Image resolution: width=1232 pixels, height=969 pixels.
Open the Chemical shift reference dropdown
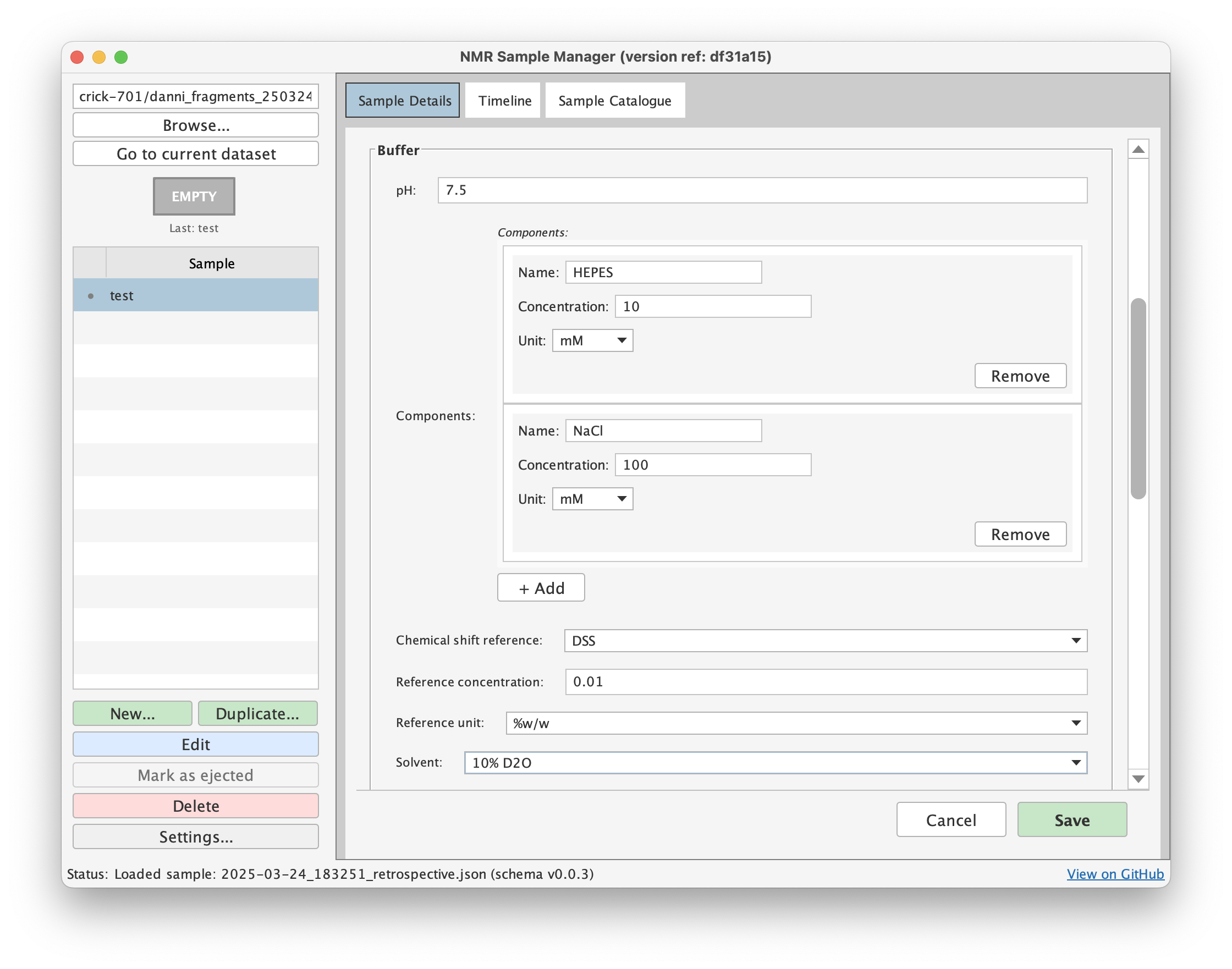point(824,641)
